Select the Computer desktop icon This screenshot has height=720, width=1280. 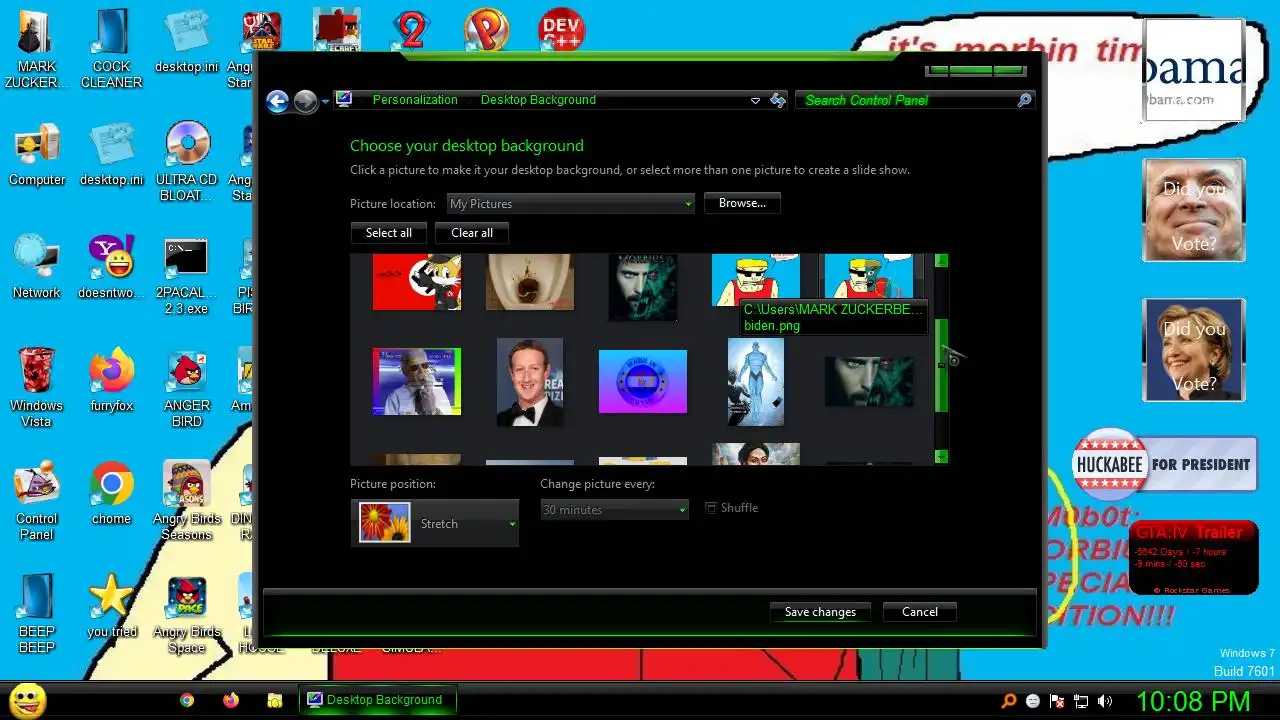tap(37, 155)
